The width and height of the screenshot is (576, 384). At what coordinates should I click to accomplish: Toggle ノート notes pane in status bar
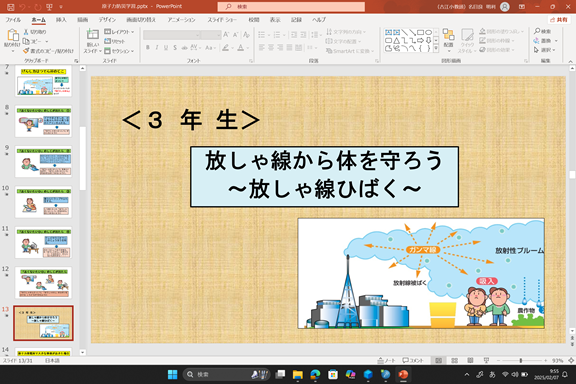386,360
